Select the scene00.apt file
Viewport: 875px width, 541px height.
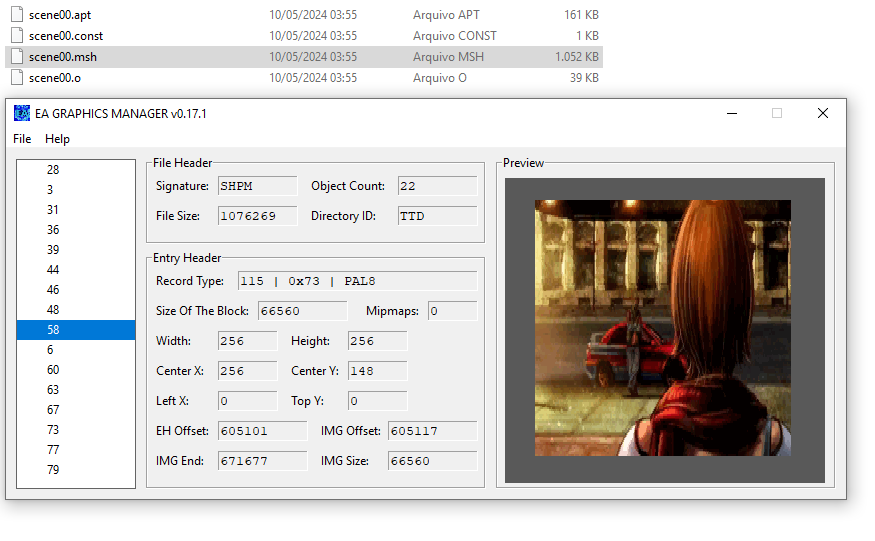(x=61, y=15)
